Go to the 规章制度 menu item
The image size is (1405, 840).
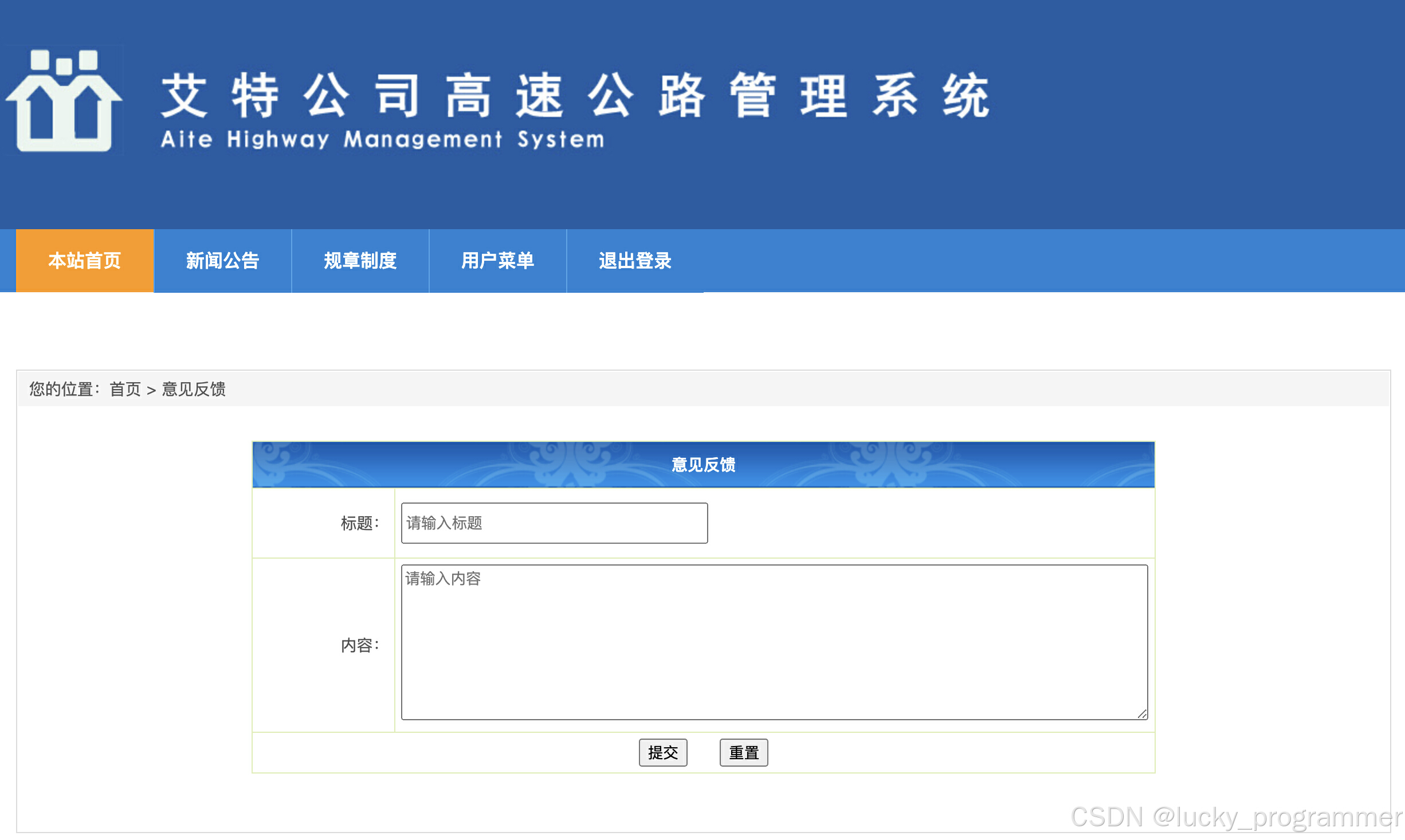pos(360,261)
